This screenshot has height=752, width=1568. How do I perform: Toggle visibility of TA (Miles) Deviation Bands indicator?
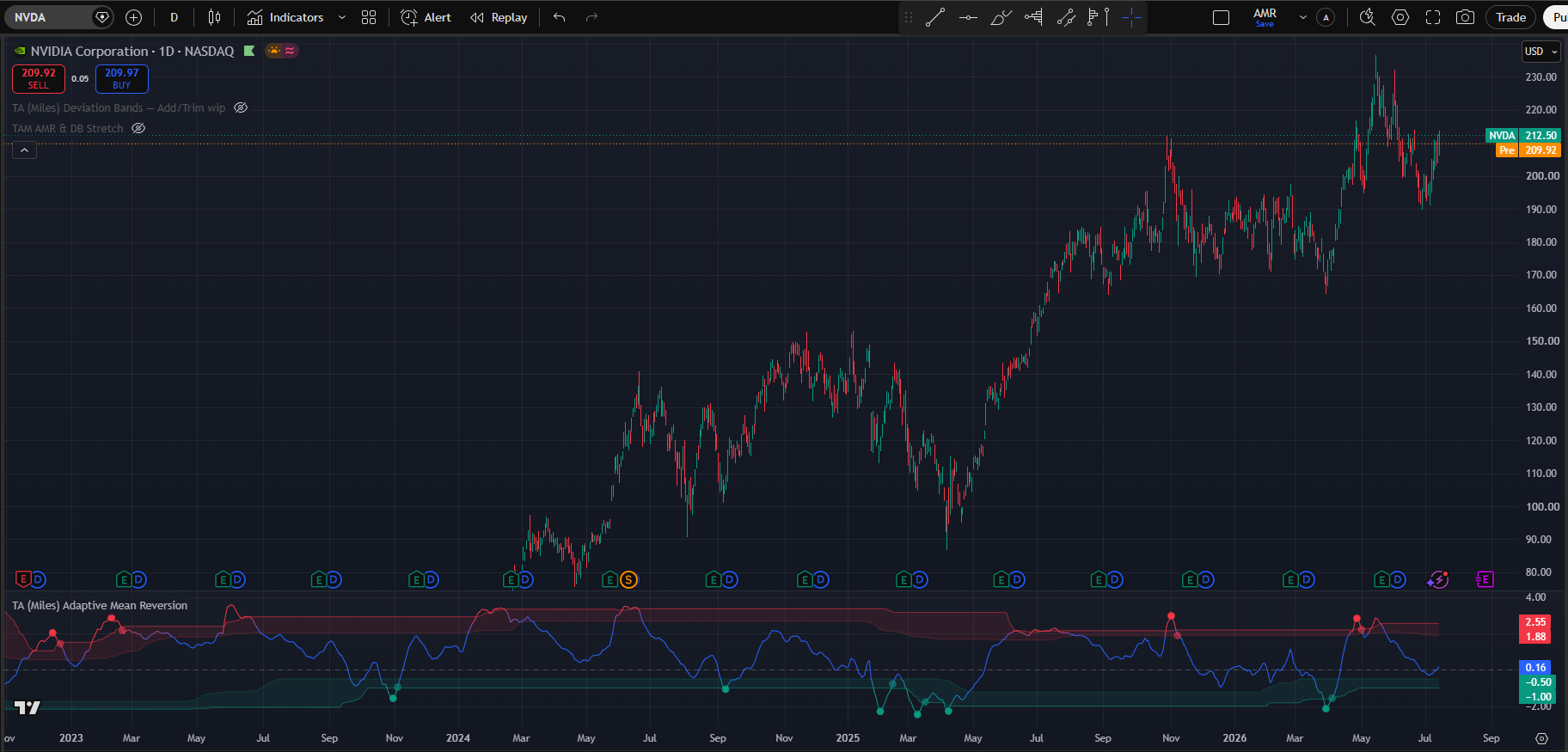(x=241, y=108)
